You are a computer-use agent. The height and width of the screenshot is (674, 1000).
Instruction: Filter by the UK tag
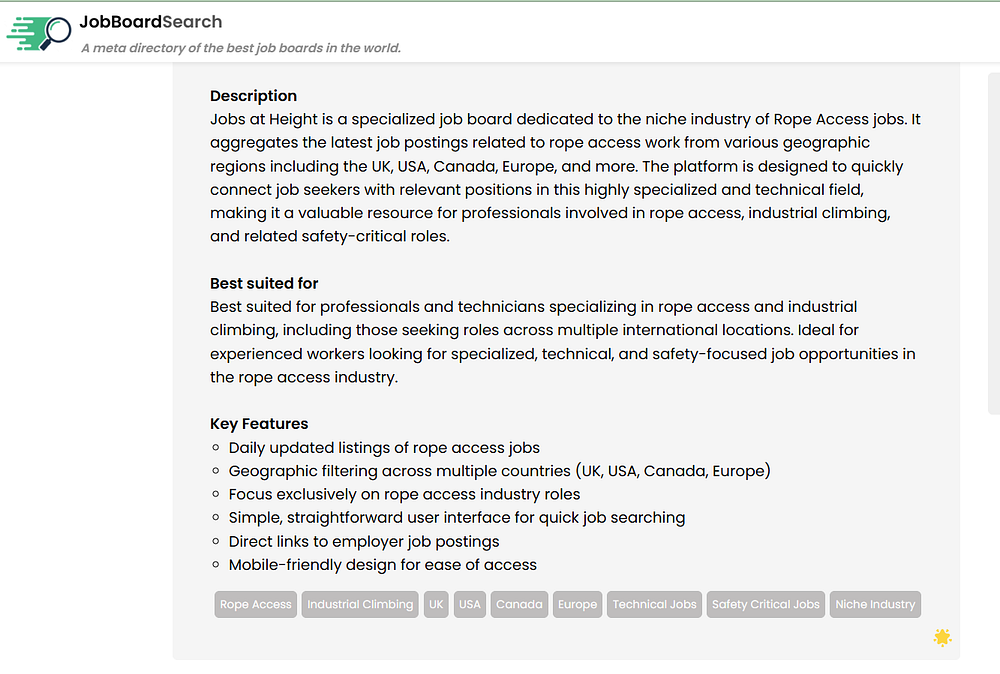pyautogui.click(x=436, y=604)
